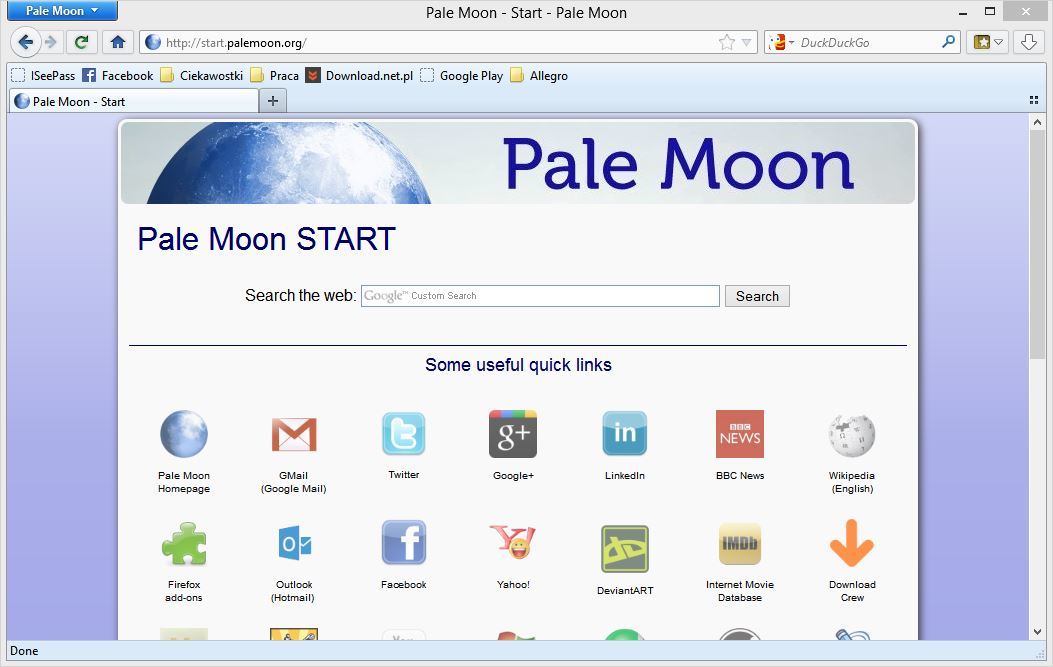The height and width of the screenshot is (667, 1053).
Task: Open the Praca bookmarks folder
Action: pyautogui.click(x=275, y=76)
